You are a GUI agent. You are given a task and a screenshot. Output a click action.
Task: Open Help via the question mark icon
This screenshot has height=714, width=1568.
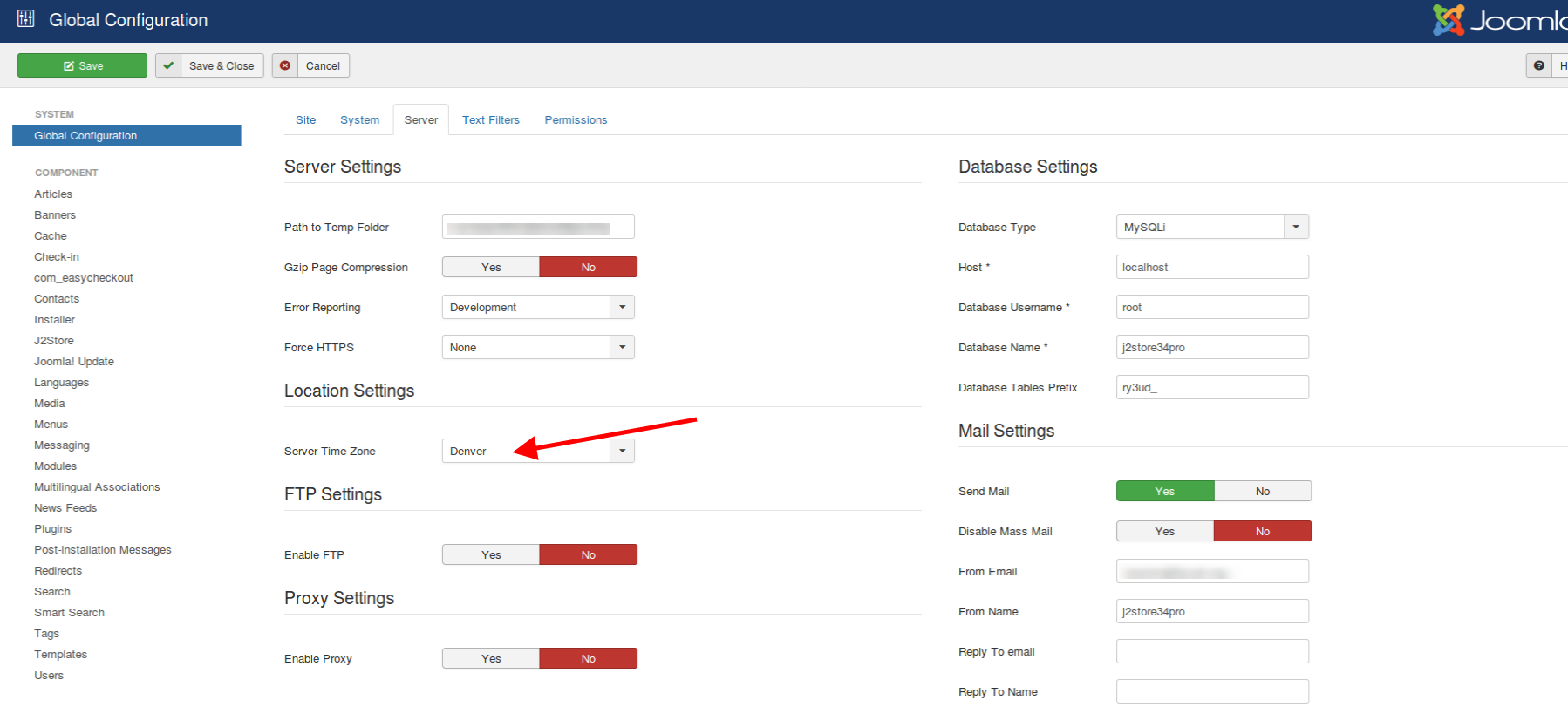coord(1538,65)
